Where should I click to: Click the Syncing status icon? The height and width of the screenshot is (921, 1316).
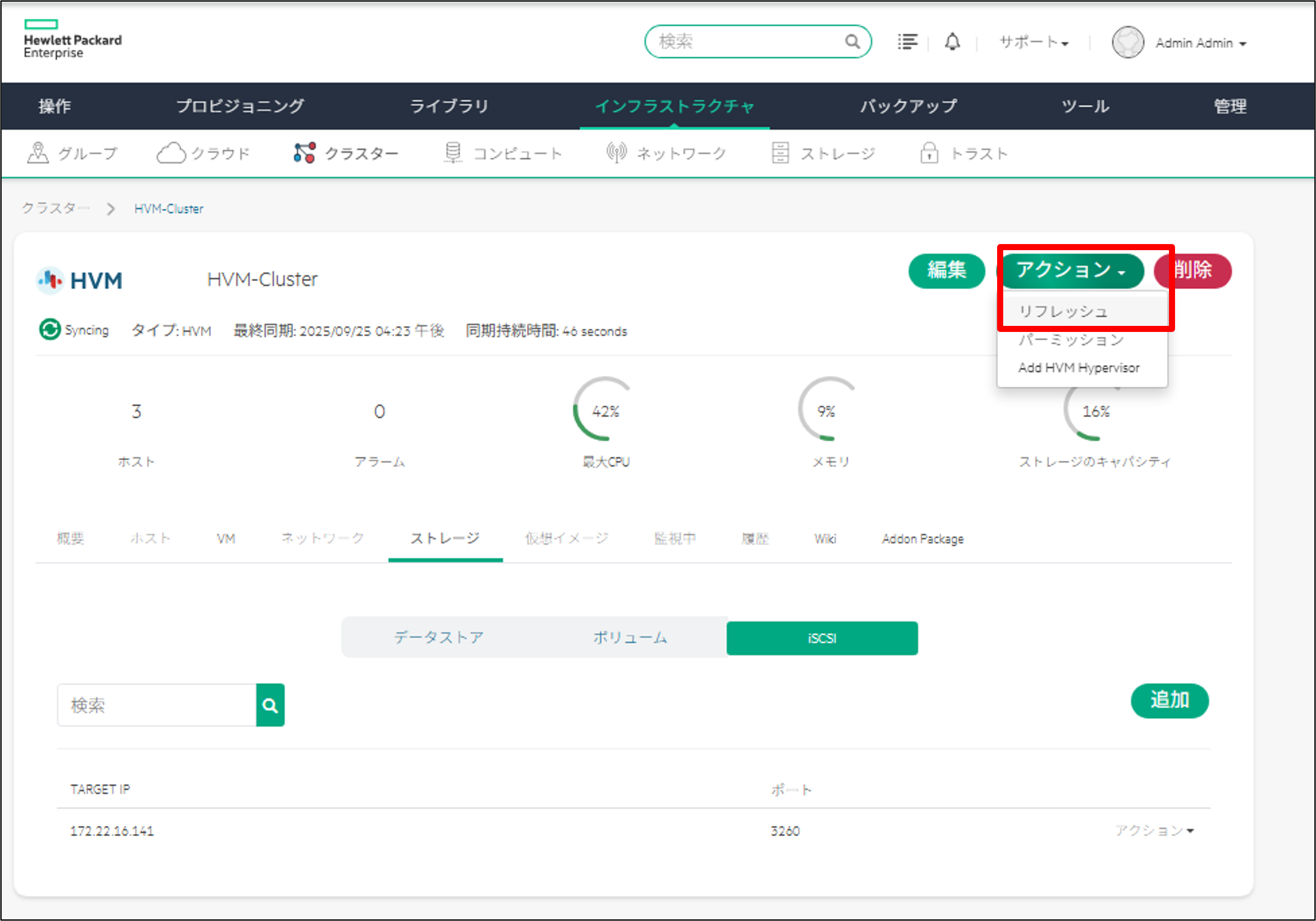pyautogui.click(x=49, y=329)
